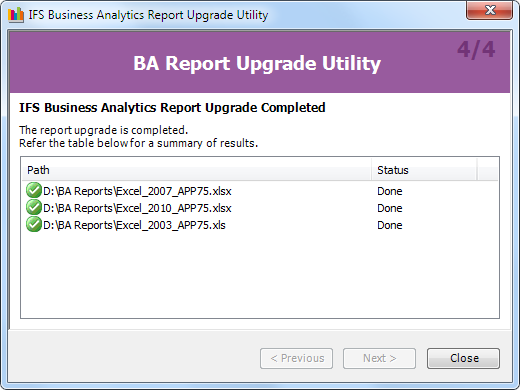Image resolution: width=520 pixels, height=390 pixels.
Task: Click Done status for Excel_2003 report
Action: pos(390,225)
